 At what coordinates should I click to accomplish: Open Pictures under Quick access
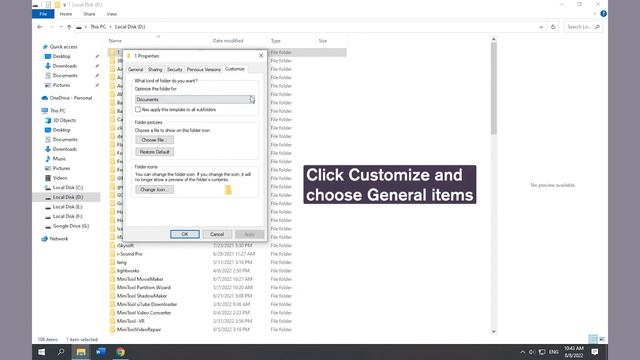(x=61, y=85)
